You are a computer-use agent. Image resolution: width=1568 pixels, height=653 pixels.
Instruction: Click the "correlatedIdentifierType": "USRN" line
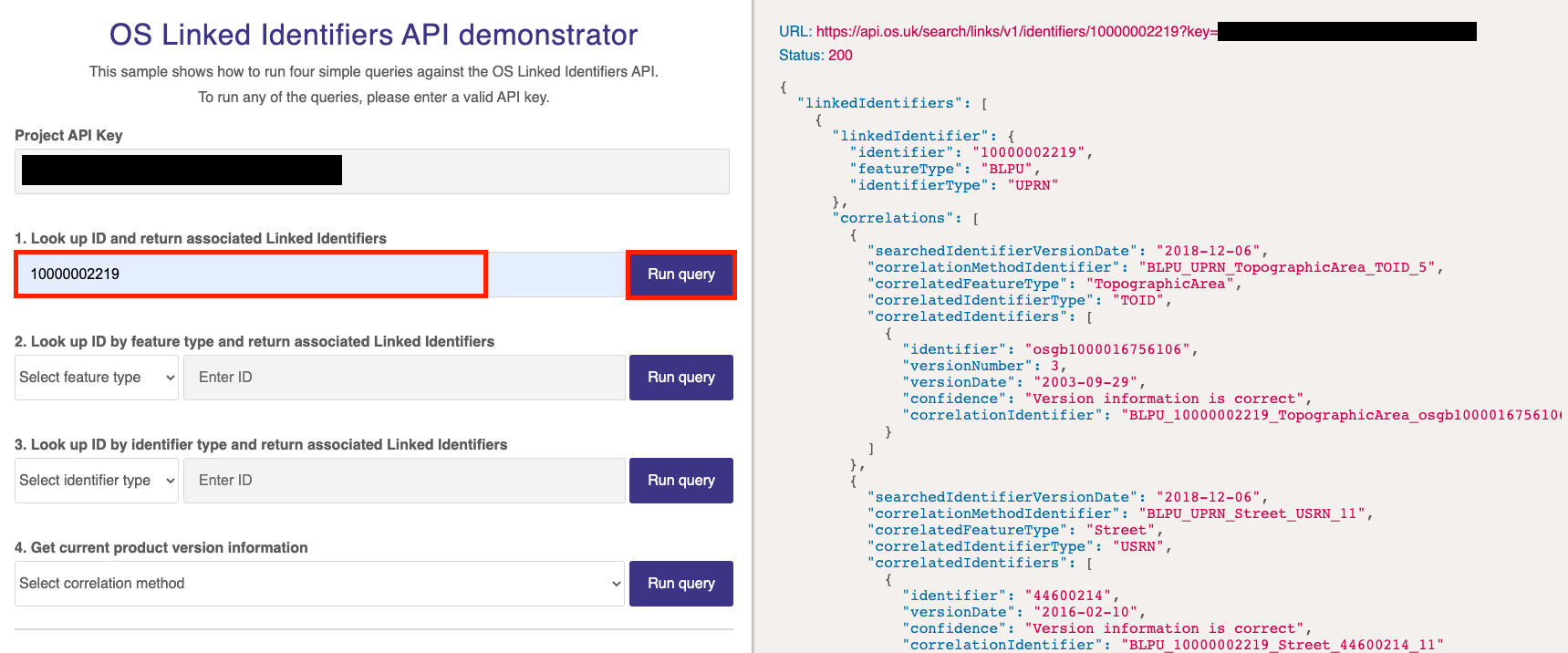1020,546
